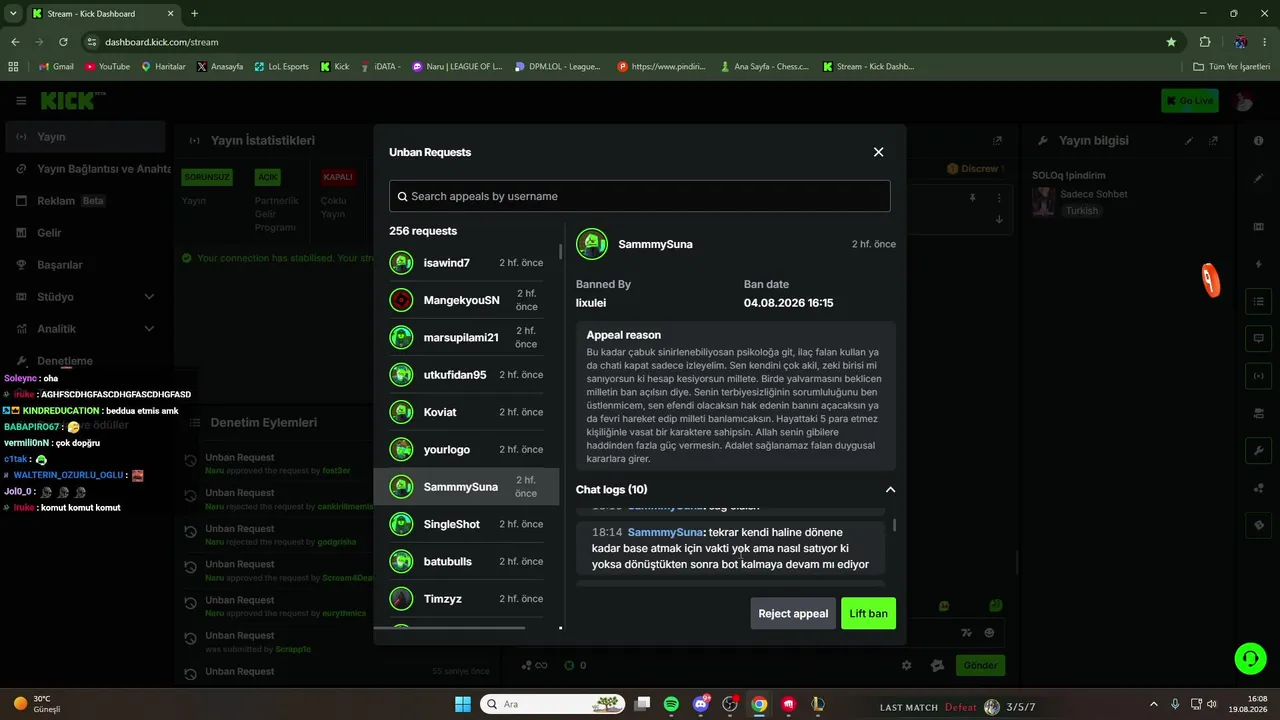Toggle the list panel icon in right rail
This screenshot has height=720, width=1280.
(x=1259, y=301)
